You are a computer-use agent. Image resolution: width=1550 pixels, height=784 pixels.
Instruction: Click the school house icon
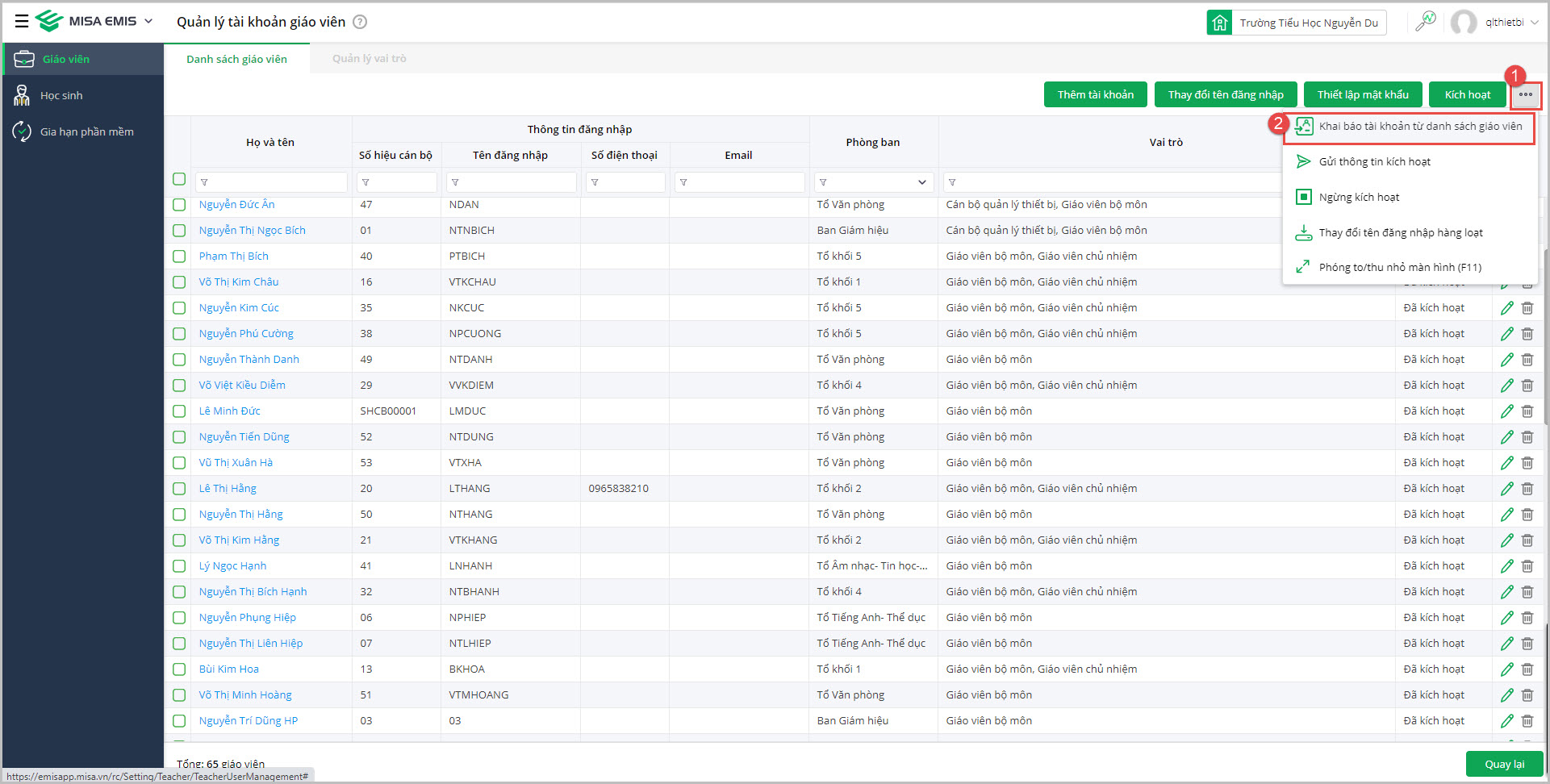coord(1220,23)
